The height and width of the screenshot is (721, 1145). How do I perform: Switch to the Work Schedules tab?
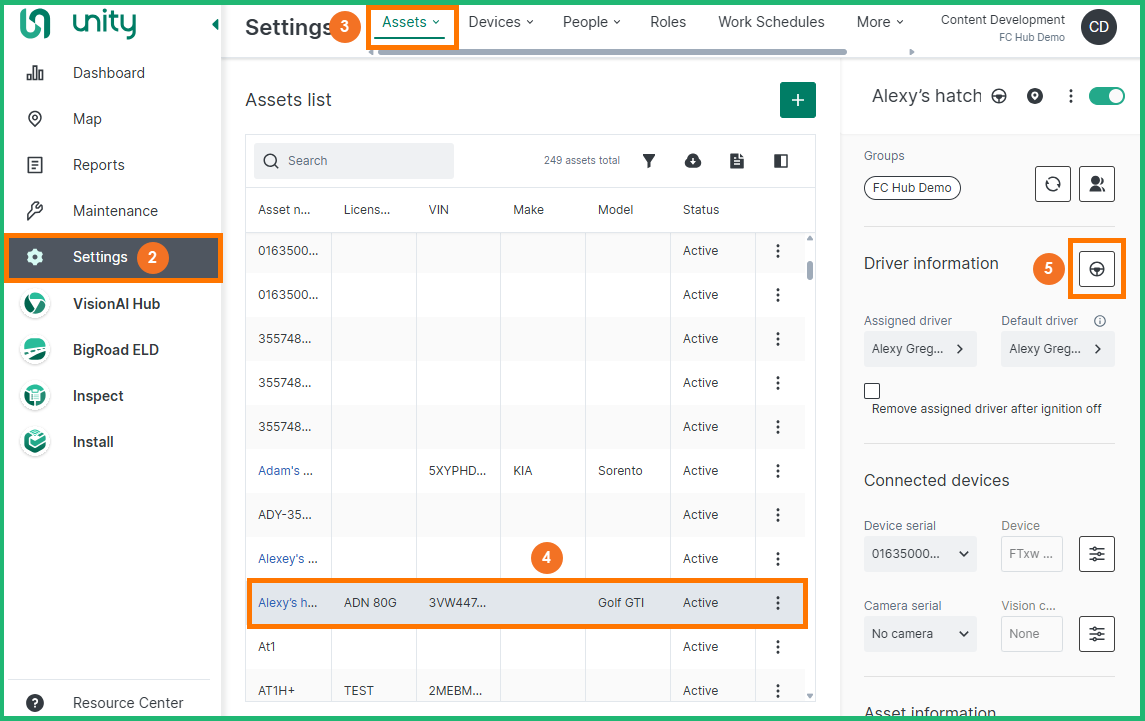click(771, 22)
